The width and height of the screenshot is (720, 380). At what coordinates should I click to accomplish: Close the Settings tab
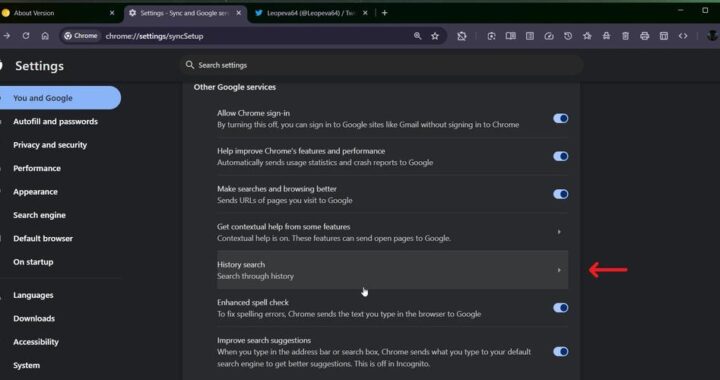[239, 13]
